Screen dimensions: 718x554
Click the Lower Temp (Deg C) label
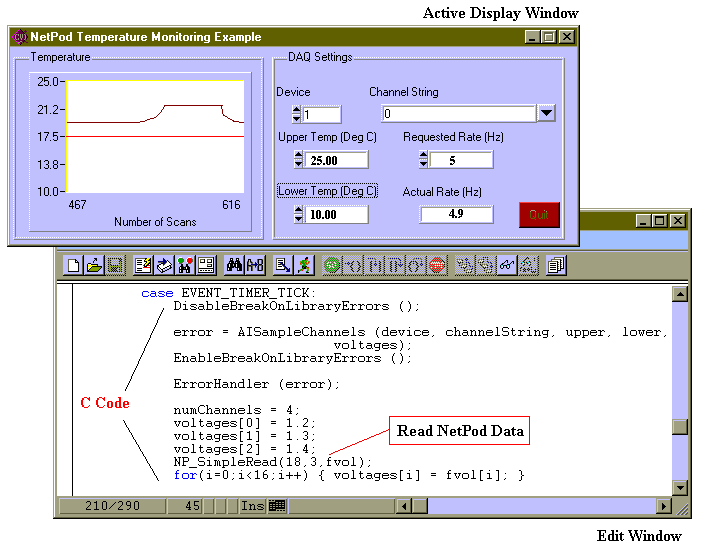click(327, 191)
